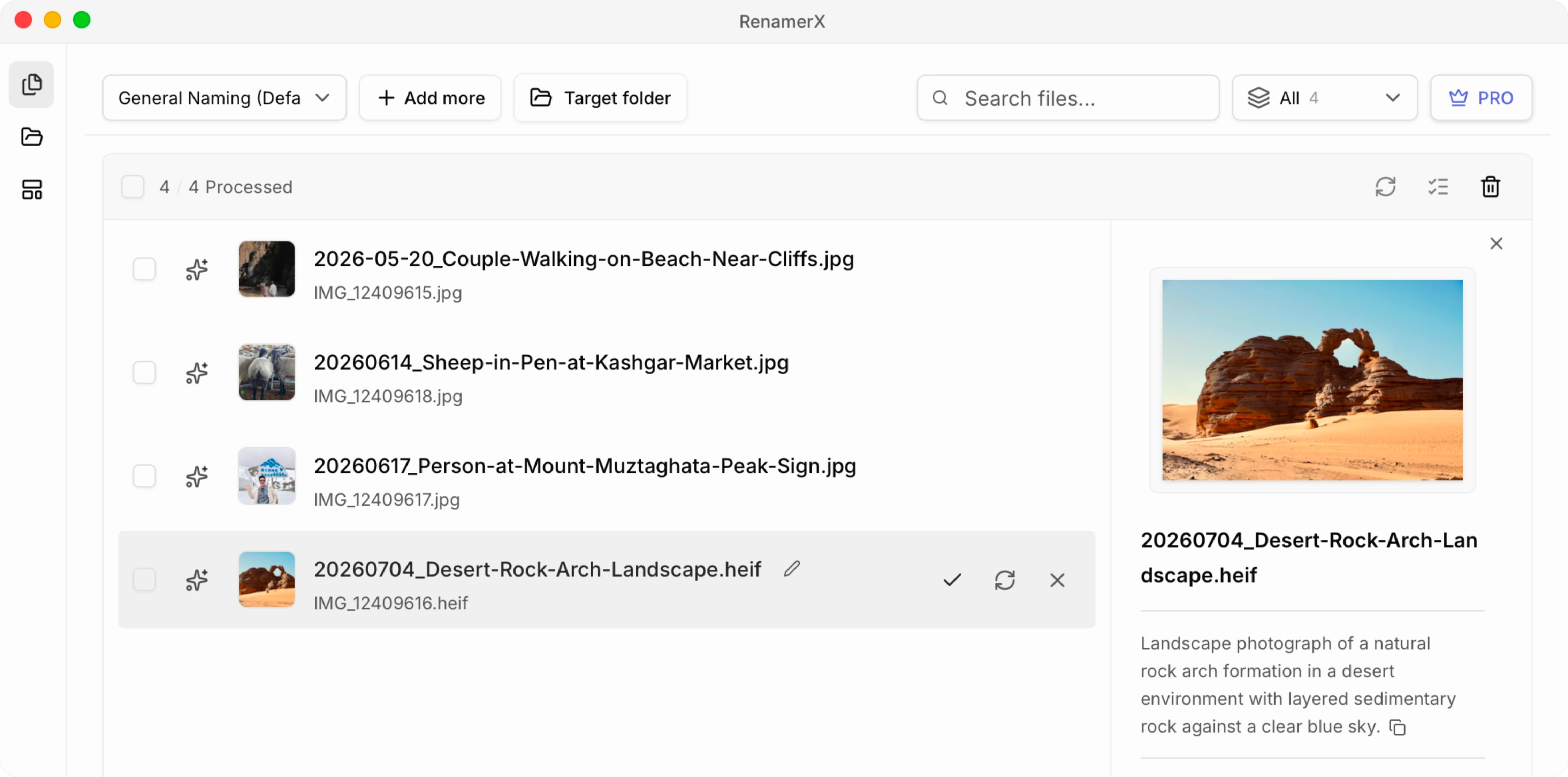Click AI sparkle icon for Desert-Rock-Arch file
Viewport: 1568px width, 777px height.
[x=197, y=580]
